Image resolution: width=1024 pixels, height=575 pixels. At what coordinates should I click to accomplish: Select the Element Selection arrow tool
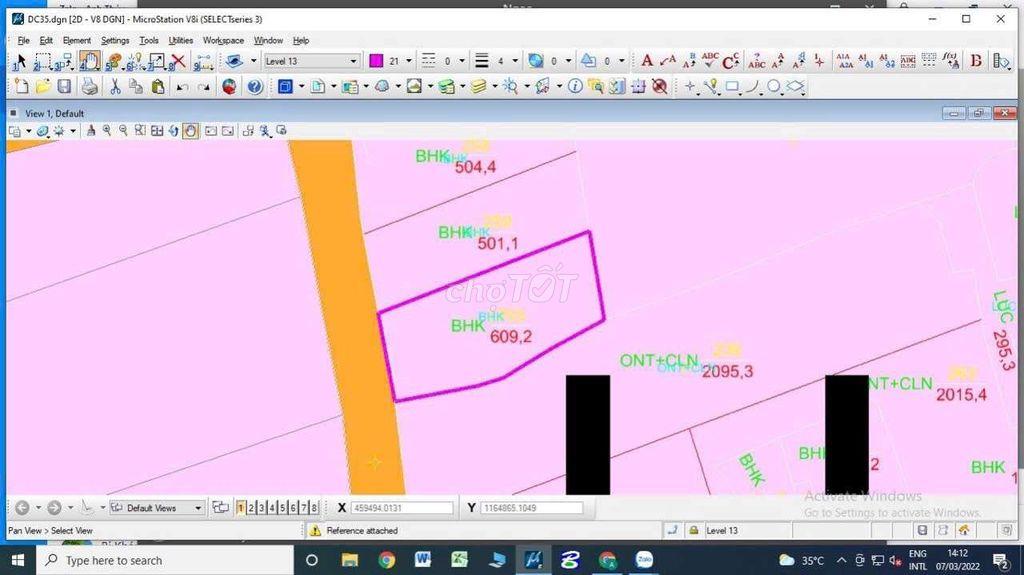click(19, 61)
